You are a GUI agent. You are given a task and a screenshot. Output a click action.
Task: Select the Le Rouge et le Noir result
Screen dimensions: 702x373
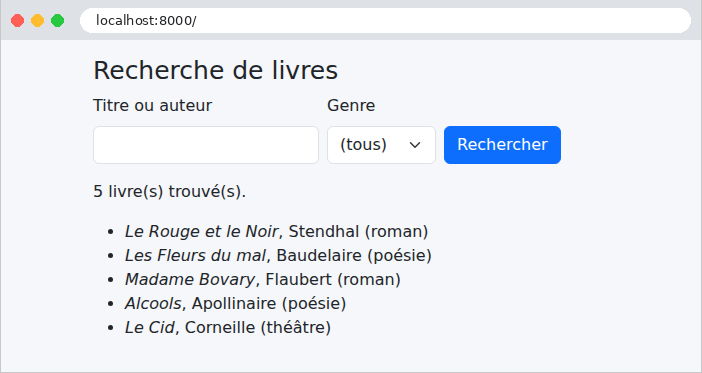click(276, 232)
